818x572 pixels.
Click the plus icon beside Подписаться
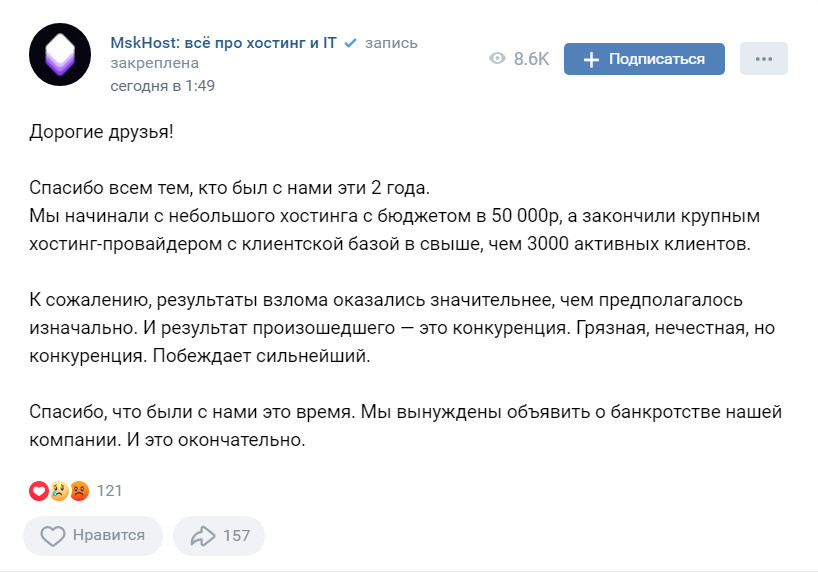click(591, 59)
